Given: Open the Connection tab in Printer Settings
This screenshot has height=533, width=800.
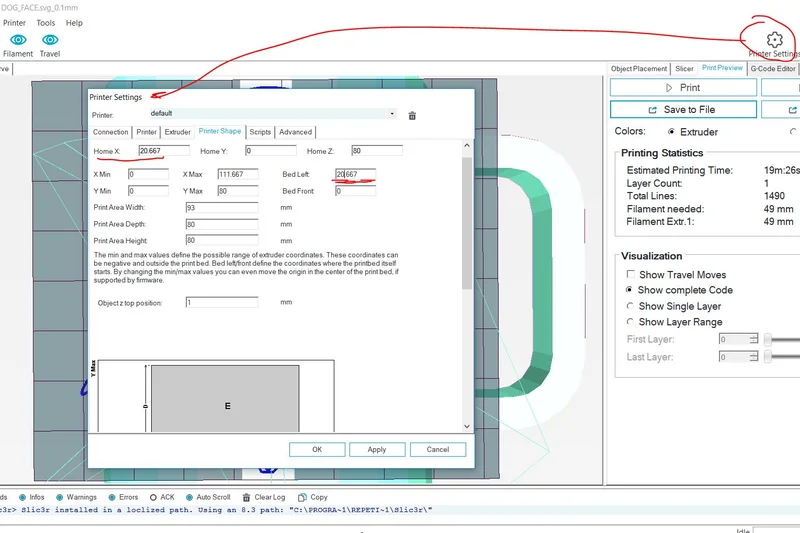Looking at the screenshot, I should click(x=111, y=132).
